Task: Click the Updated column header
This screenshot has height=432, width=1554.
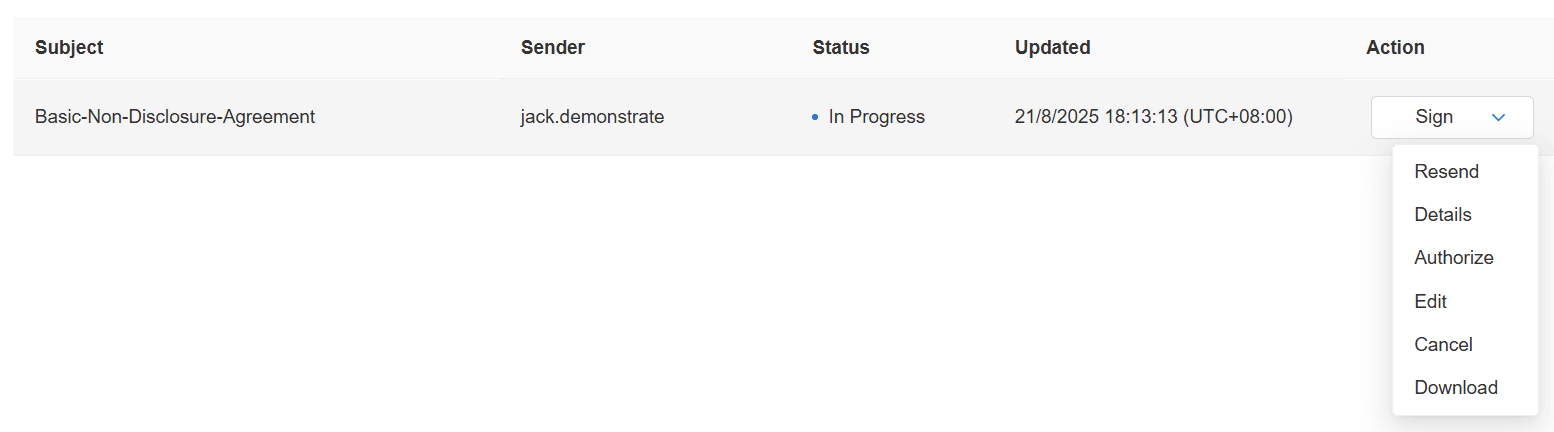Action: point(1052,47)
